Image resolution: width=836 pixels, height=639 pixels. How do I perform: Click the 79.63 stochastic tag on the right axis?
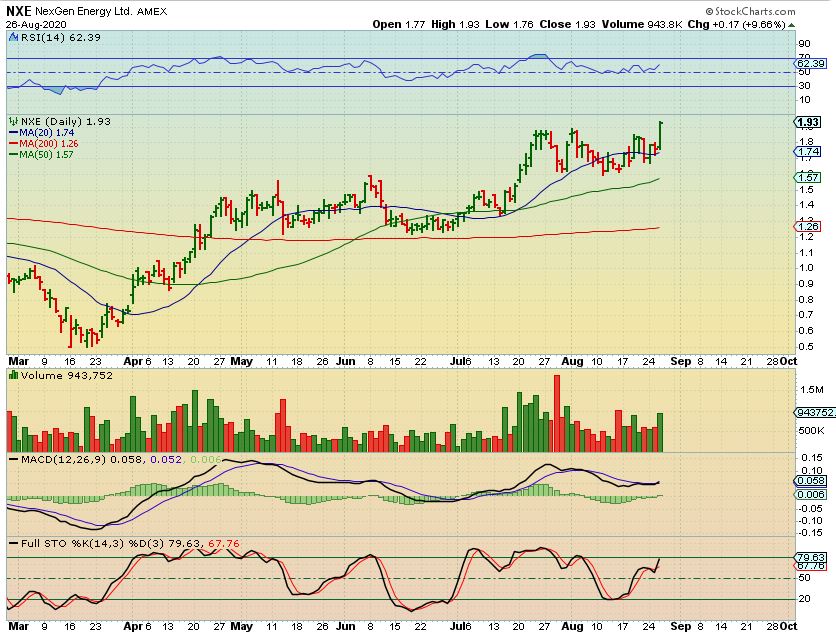click(810, 558)
